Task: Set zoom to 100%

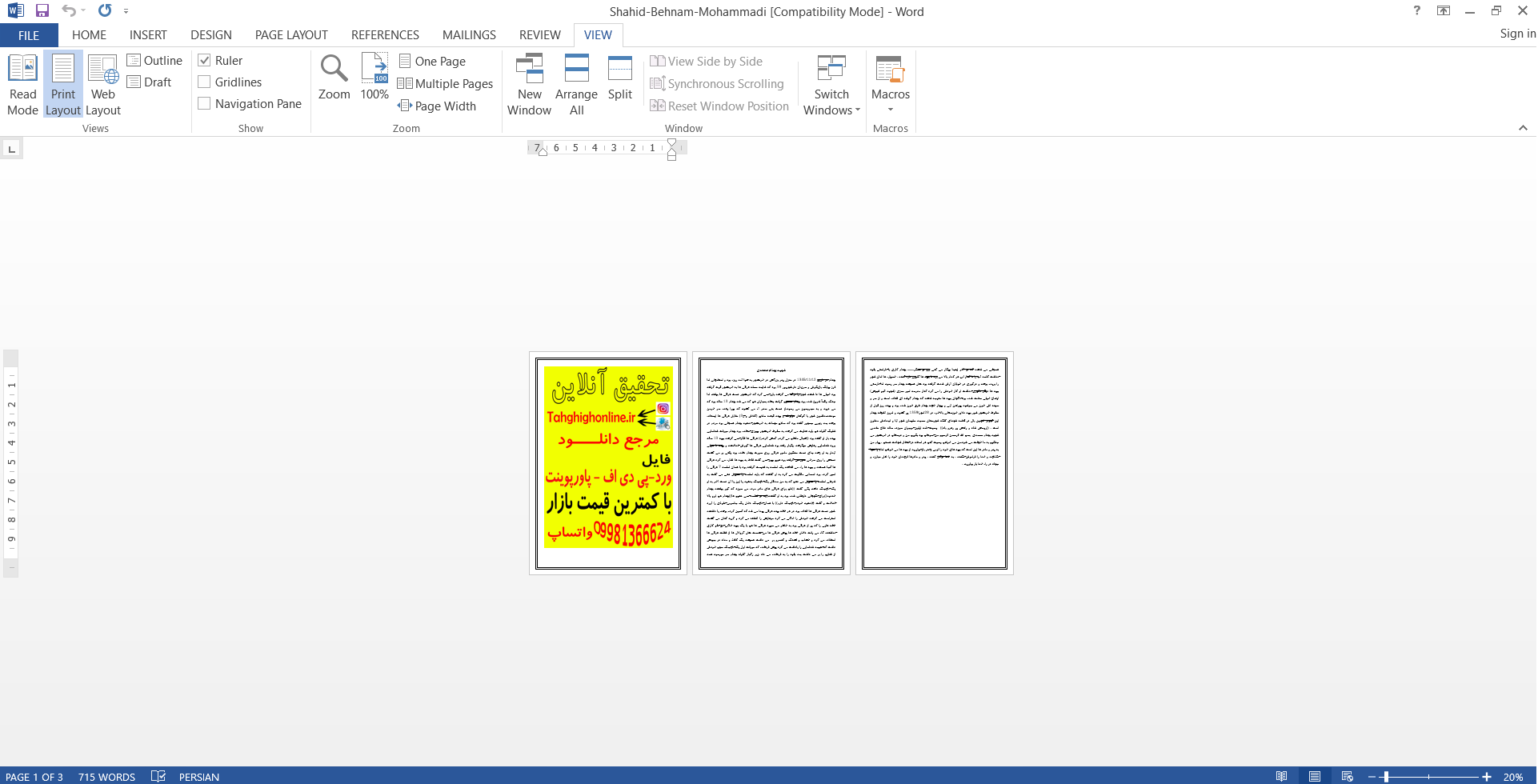Action: (374, 78)
